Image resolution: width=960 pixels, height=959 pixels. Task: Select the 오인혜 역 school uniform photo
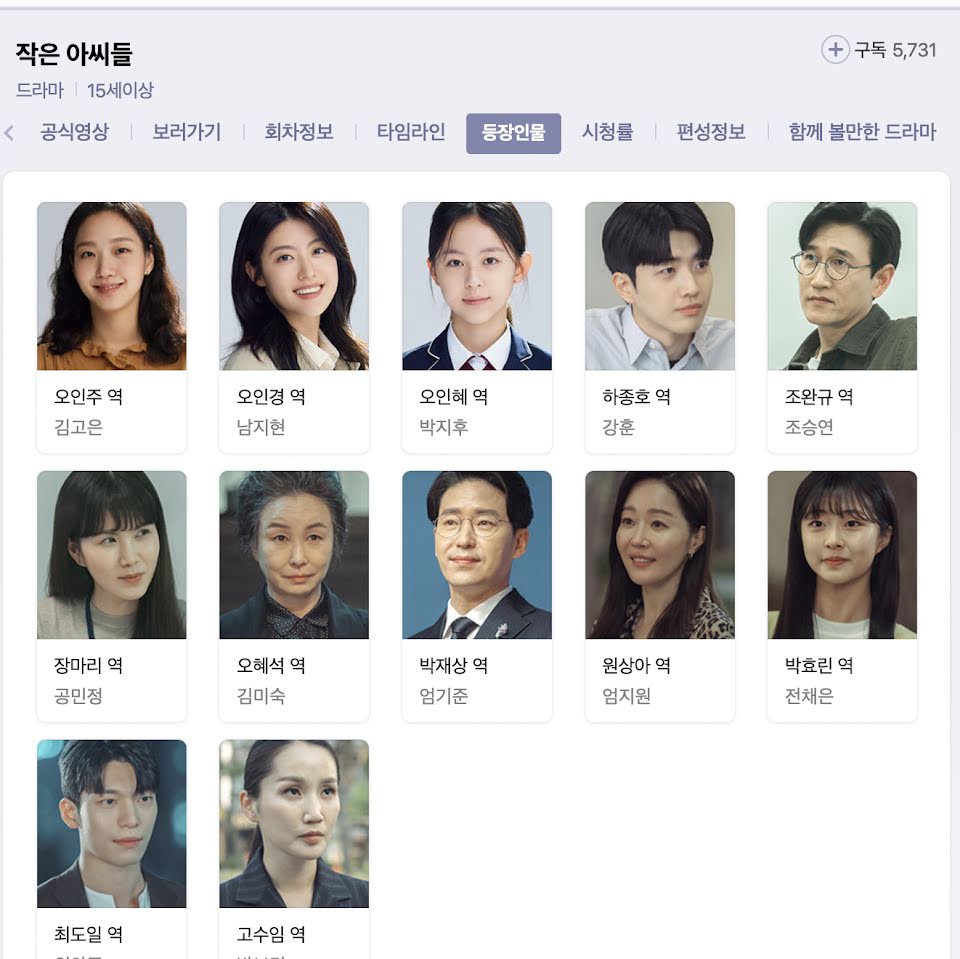click(477, 286)
